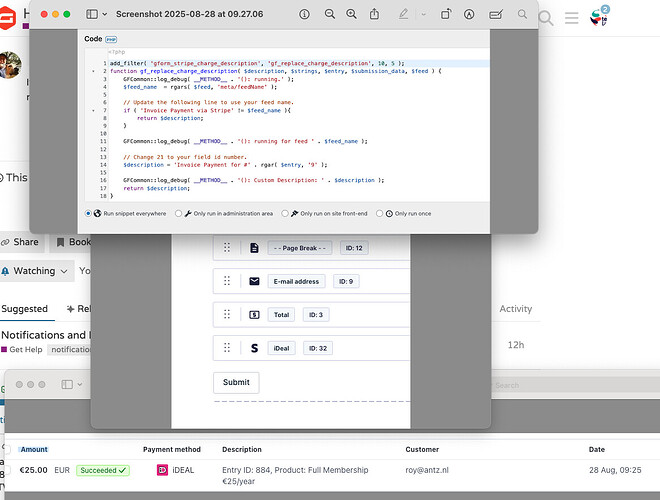Open search in top Preview window
The width and height of the screenshot is (660, 500).
[x=522, y=14]
